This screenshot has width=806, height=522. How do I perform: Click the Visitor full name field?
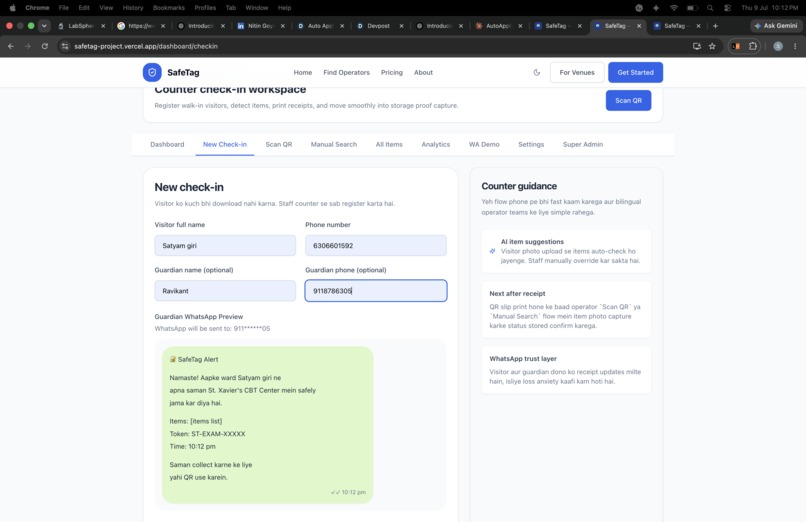tap(225, 246)
